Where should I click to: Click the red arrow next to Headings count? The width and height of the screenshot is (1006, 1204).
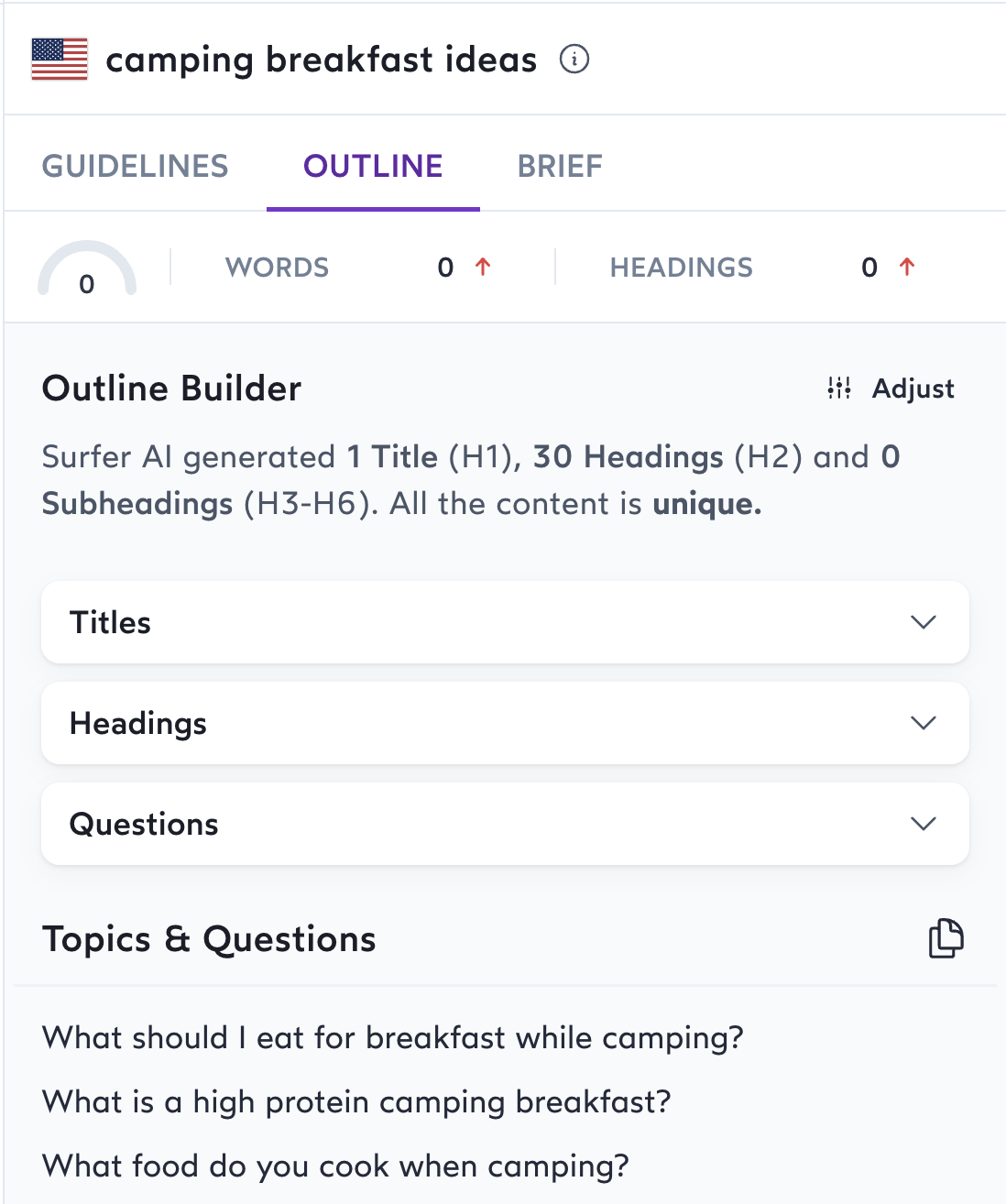tap(905, 267)
